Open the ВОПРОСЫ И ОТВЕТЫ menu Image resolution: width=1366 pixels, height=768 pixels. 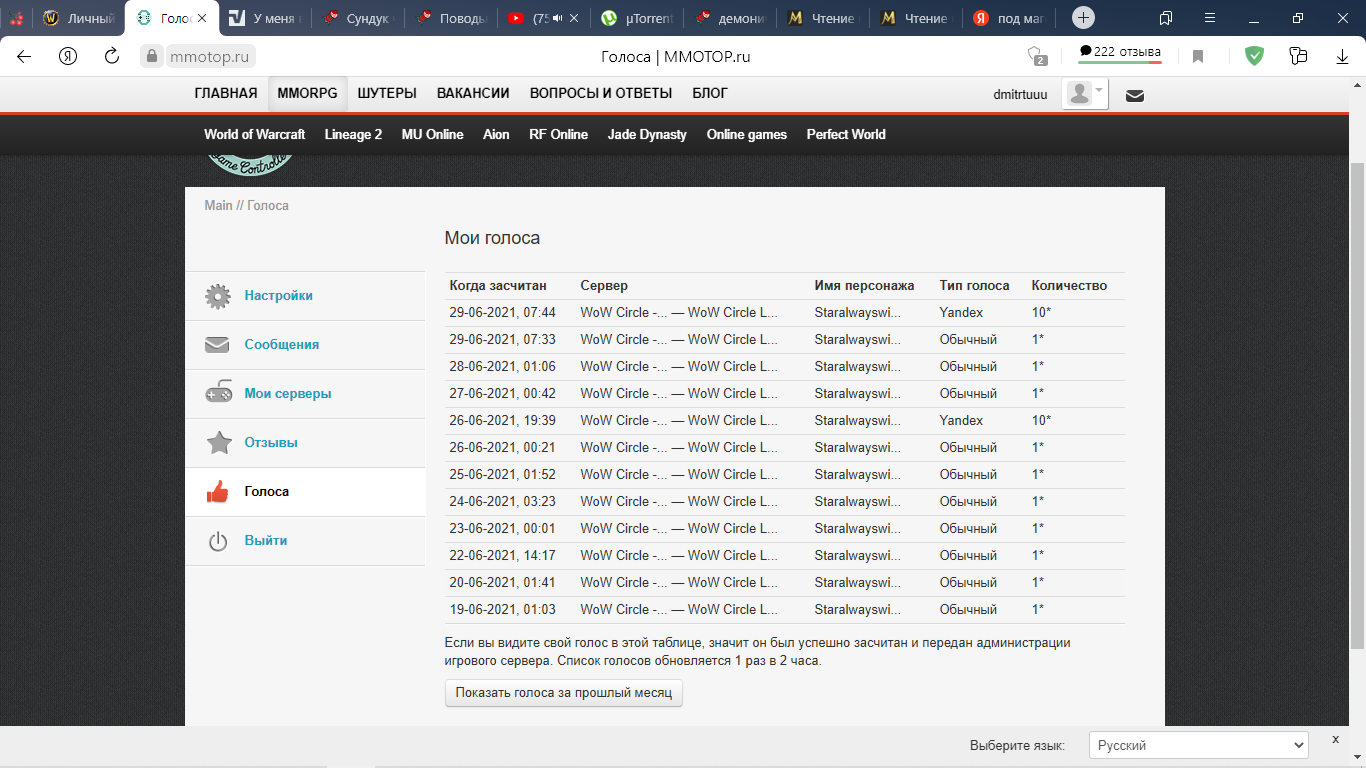601,93
